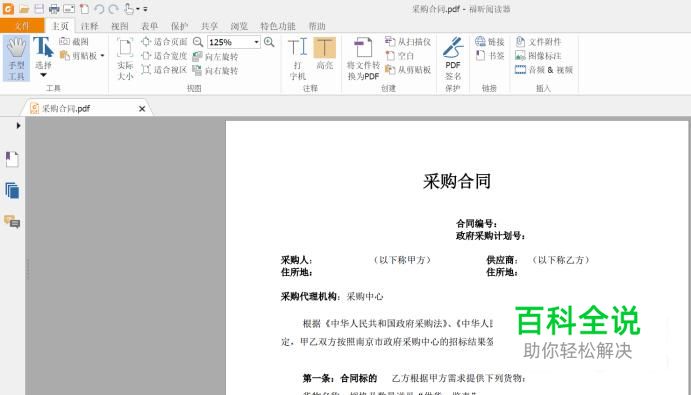Open the PDF签名 sign tool
This screenshot has width=691, height=395.
click(x=453, y=59)
